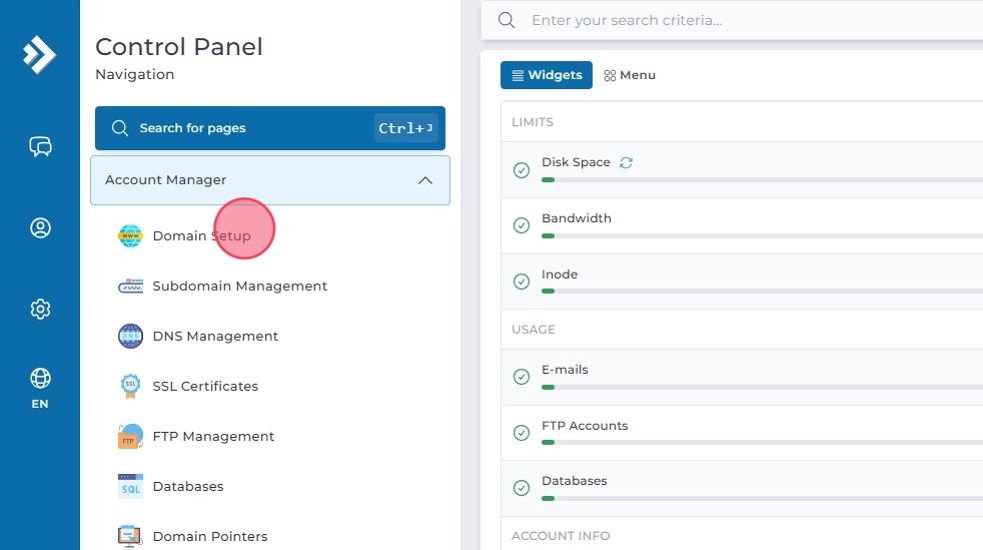
Task: Open the settings gear sidebar icon
Action: coord(40,309)
